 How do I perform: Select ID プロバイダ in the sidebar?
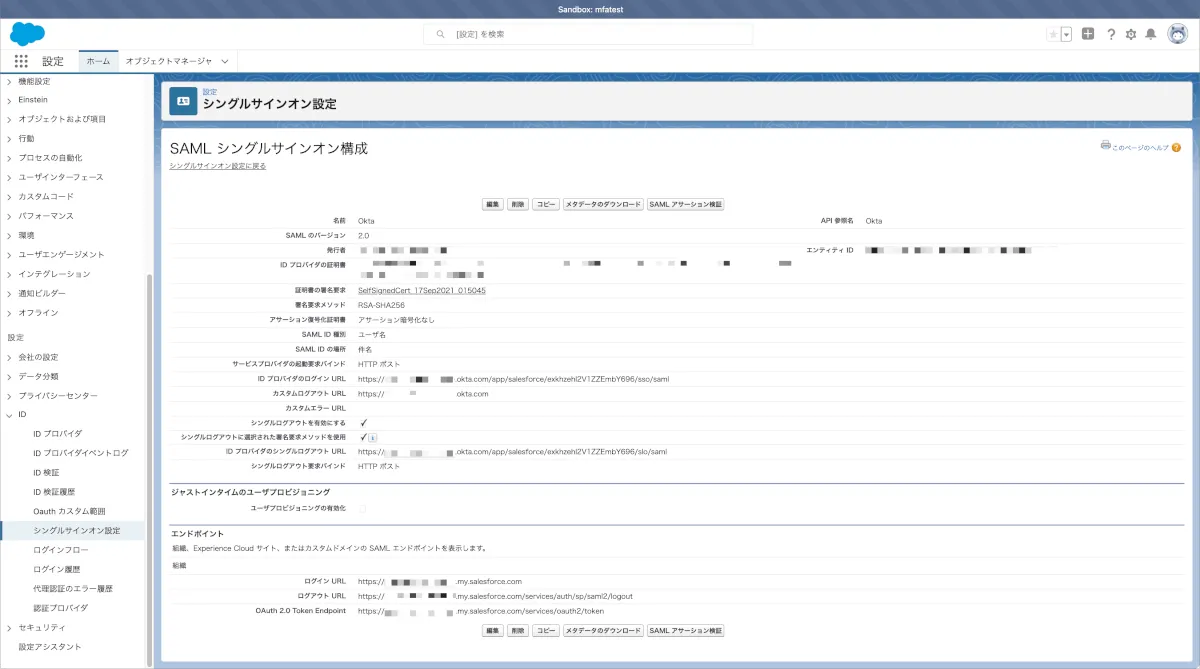click(x=58, y=434)
